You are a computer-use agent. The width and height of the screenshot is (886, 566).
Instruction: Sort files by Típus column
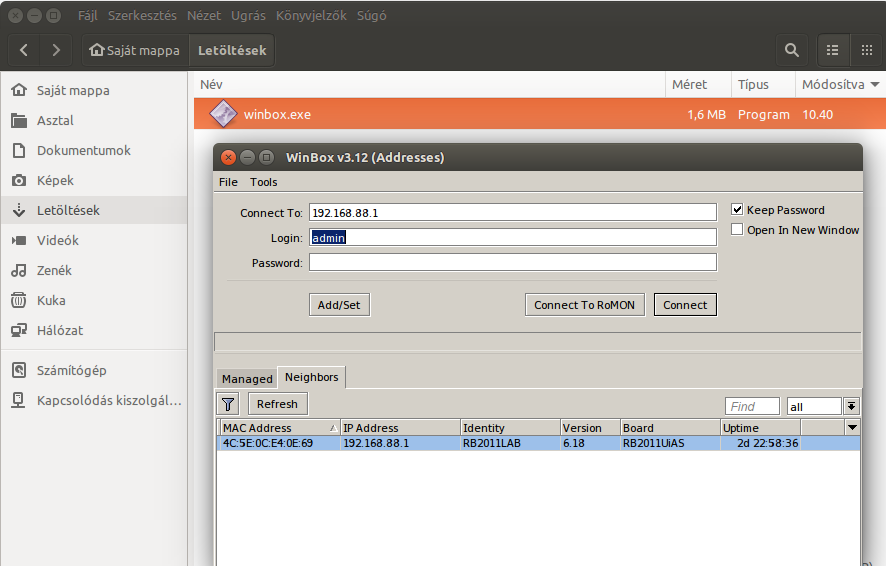point(763,84)
